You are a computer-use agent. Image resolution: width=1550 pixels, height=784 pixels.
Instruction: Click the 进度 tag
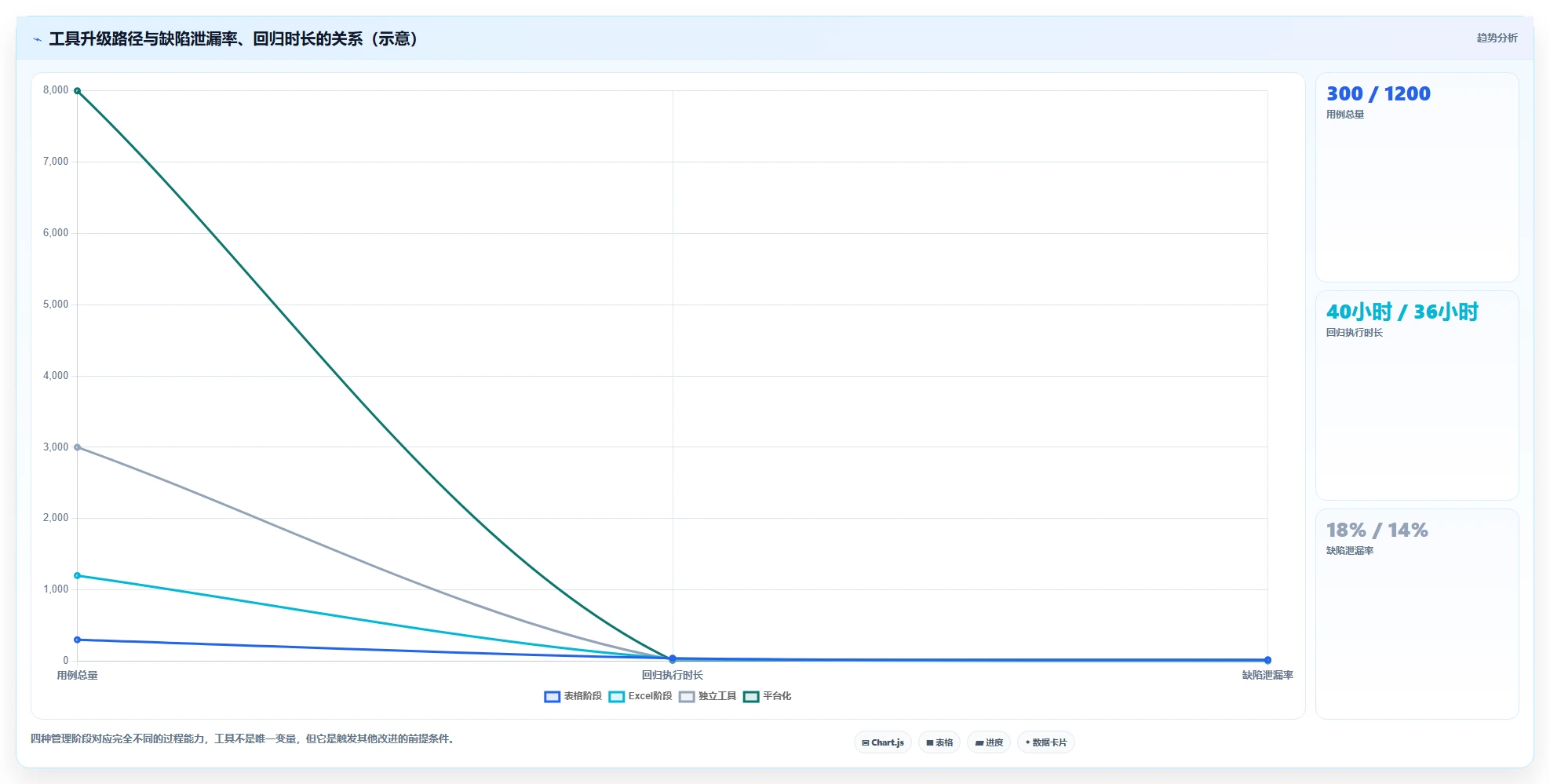point(989,742)
